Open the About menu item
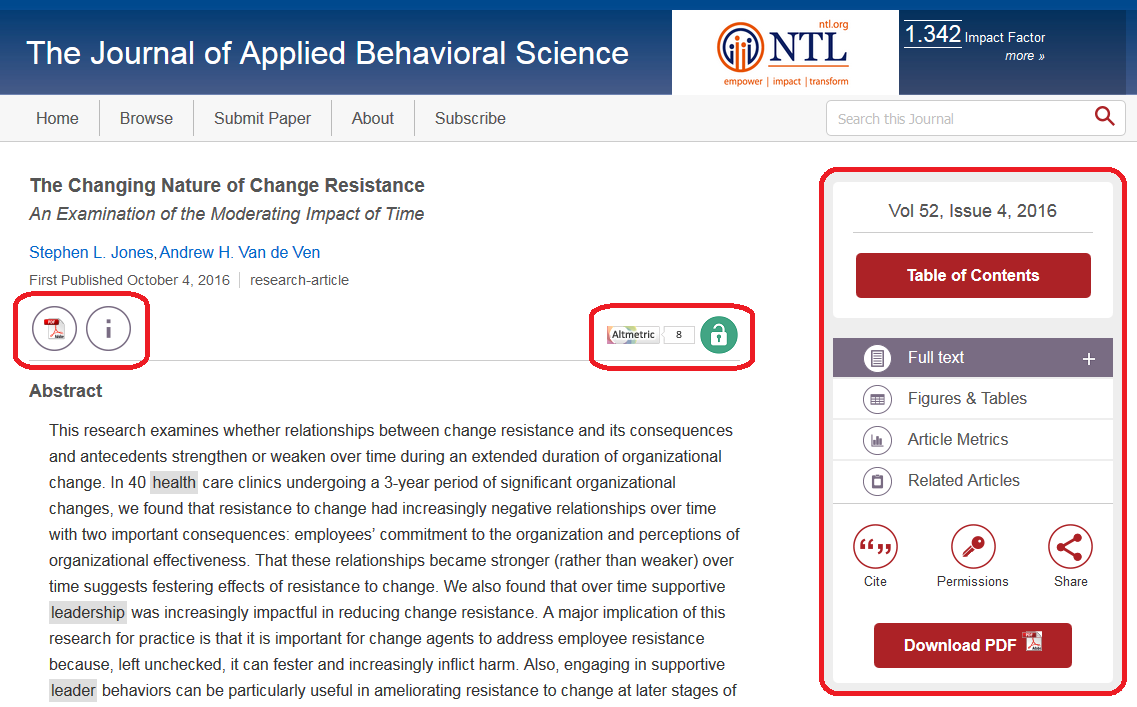The width and height of the screenshot is (1137, 707). (x=372, y=118)
